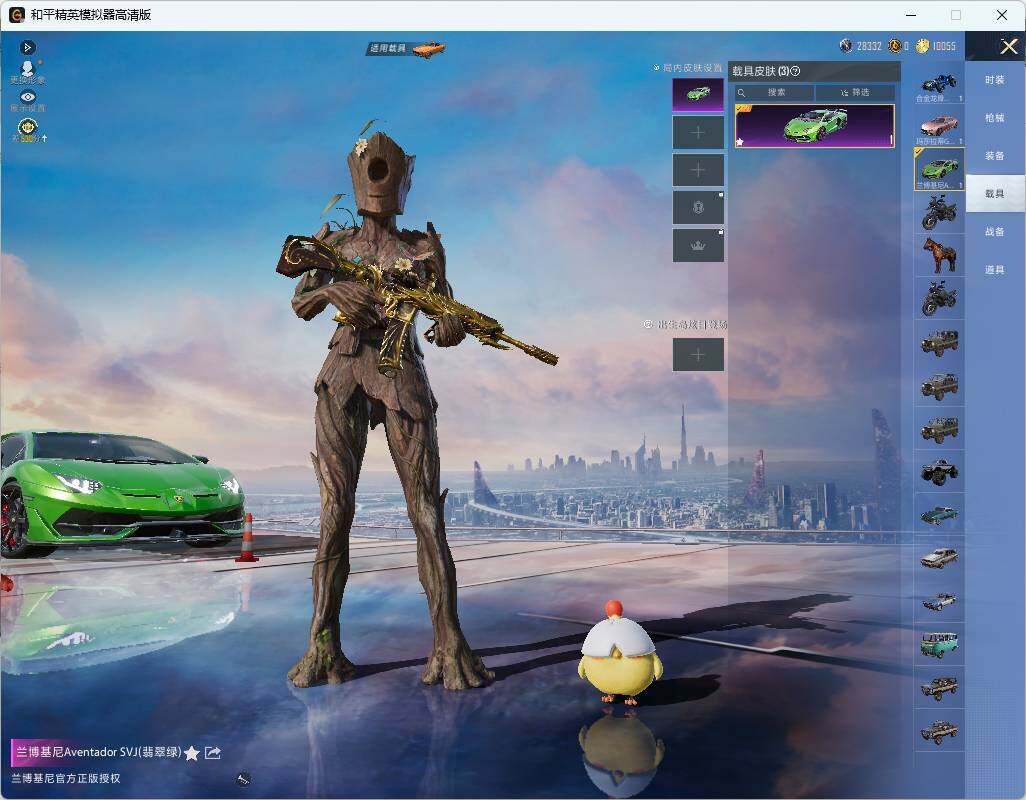Click the yellow chick pet

pos(618,653)
